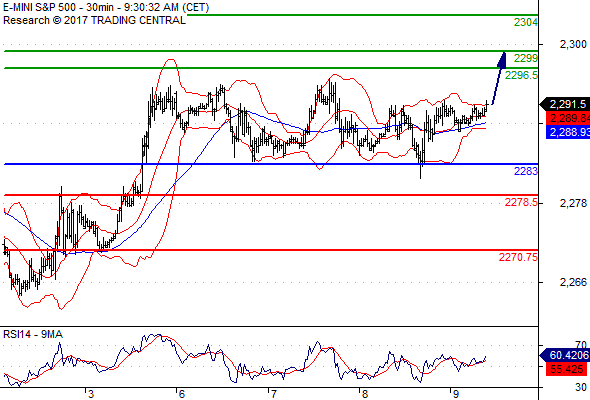
Task: Click the red 2,289.84 price tag
Action: [x=568, y=118]
